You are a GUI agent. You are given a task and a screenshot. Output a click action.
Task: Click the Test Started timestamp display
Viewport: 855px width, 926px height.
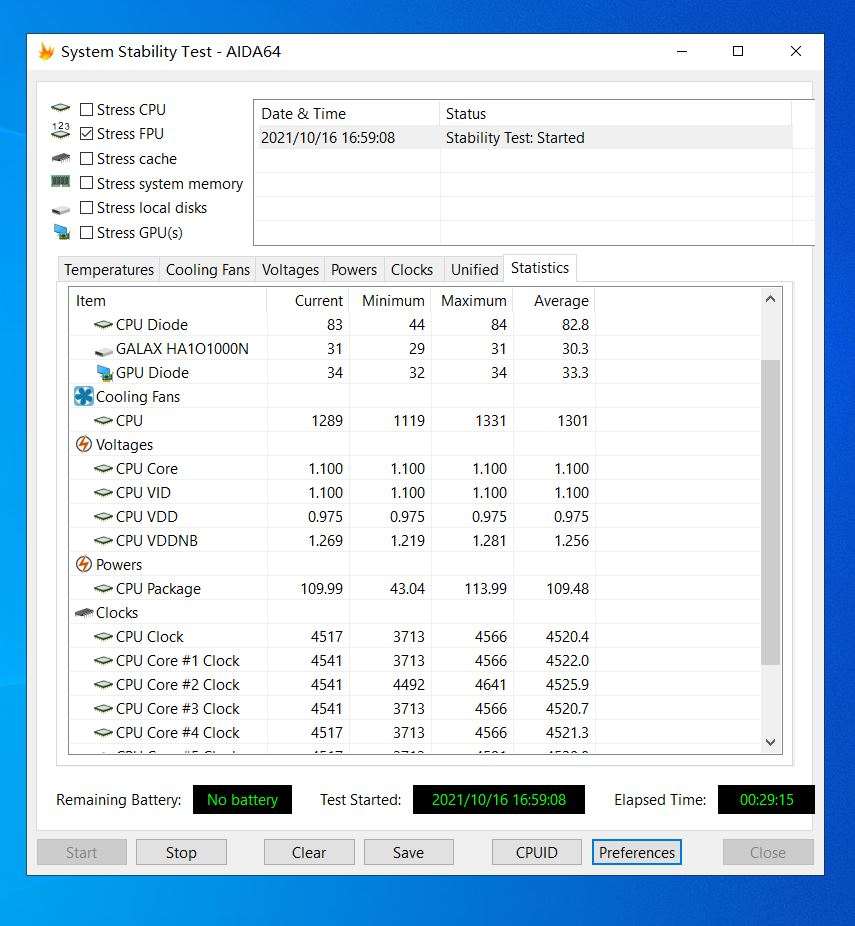pyautogui.click(x=498, y=800)
